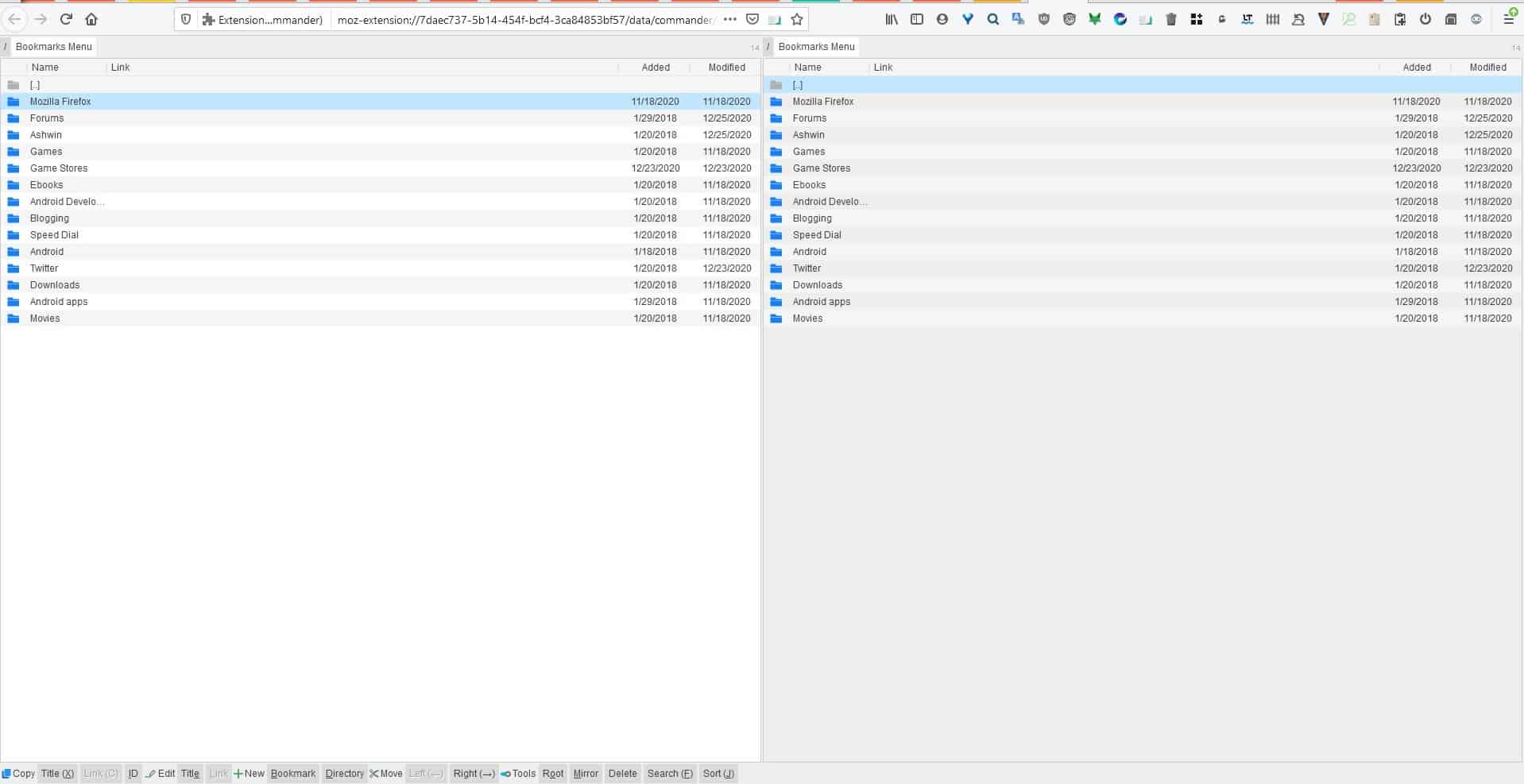The height and width of the screenshot is (784, 1524).
Task: Click the magnifying glass search extension icon
Action: point(992,18)
